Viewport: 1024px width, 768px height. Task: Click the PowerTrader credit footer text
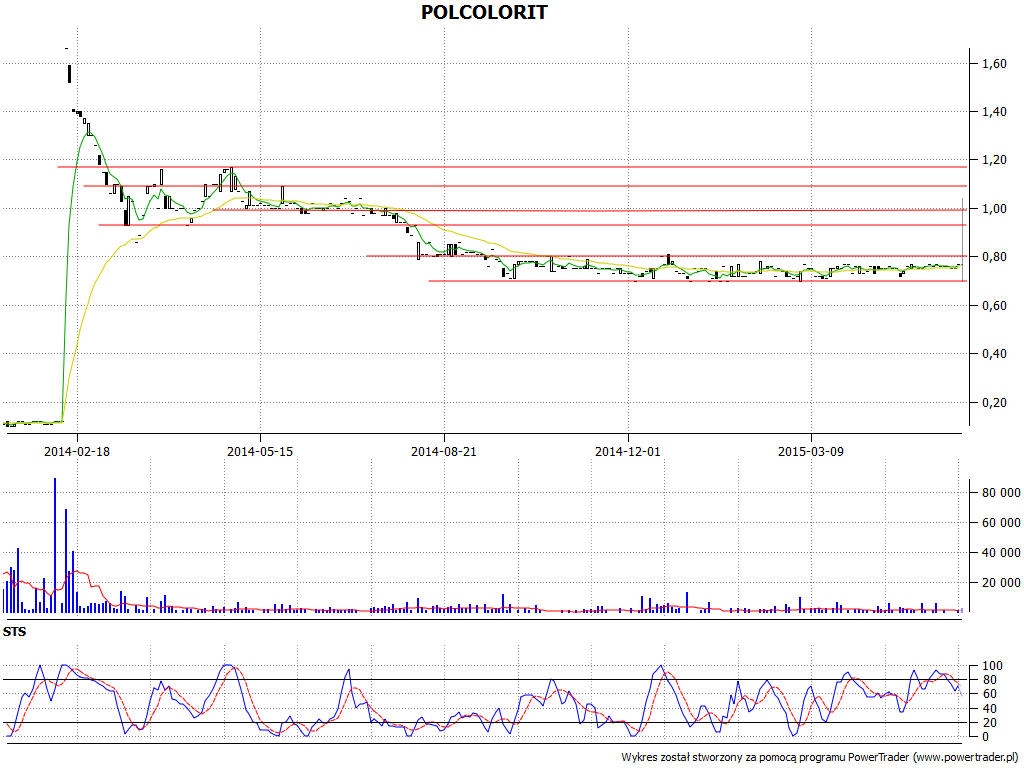[x=820, y=758]
